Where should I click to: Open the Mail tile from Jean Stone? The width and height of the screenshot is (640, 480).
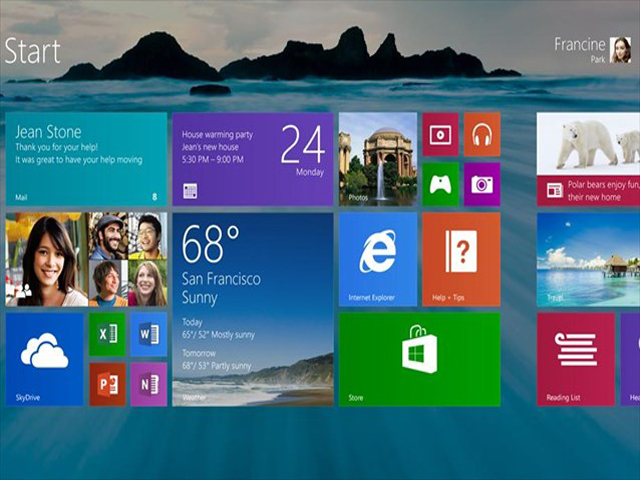(x=86, y=159)
